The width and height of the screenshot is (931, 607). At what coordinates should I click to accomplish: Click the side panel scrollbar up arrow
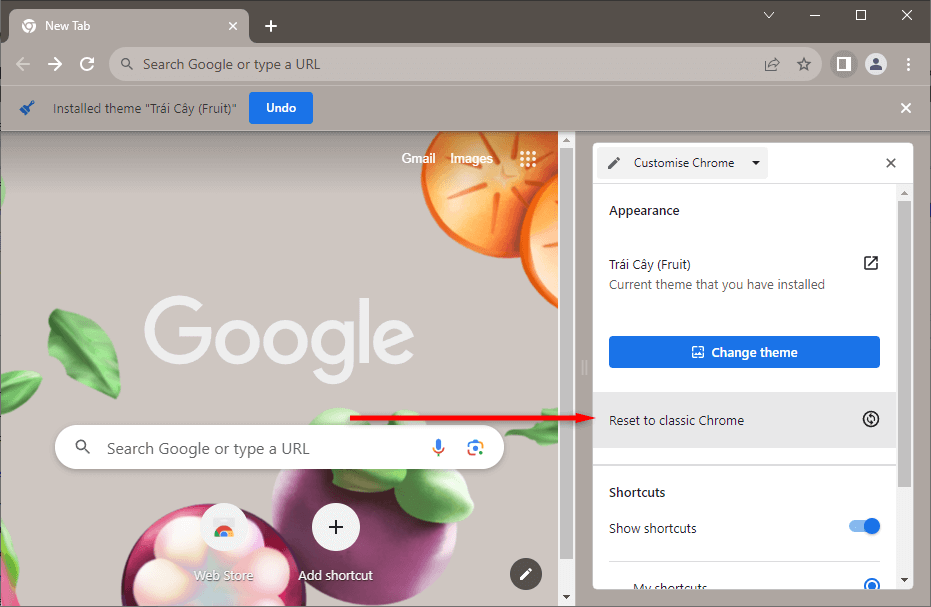point(904,193)
